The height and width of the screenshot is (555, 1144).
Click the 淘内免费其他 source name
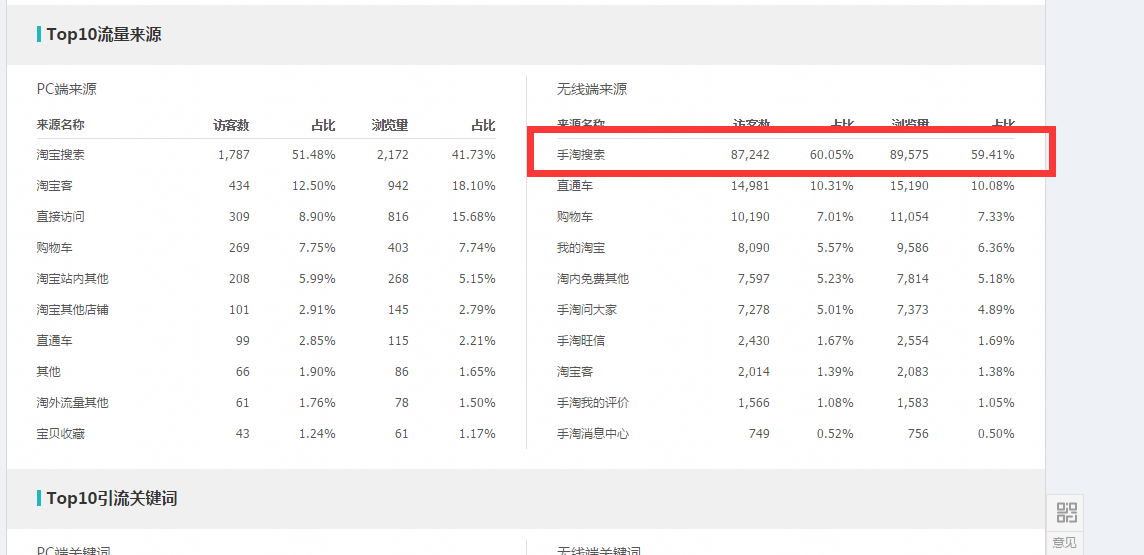[x=593, y=279]
